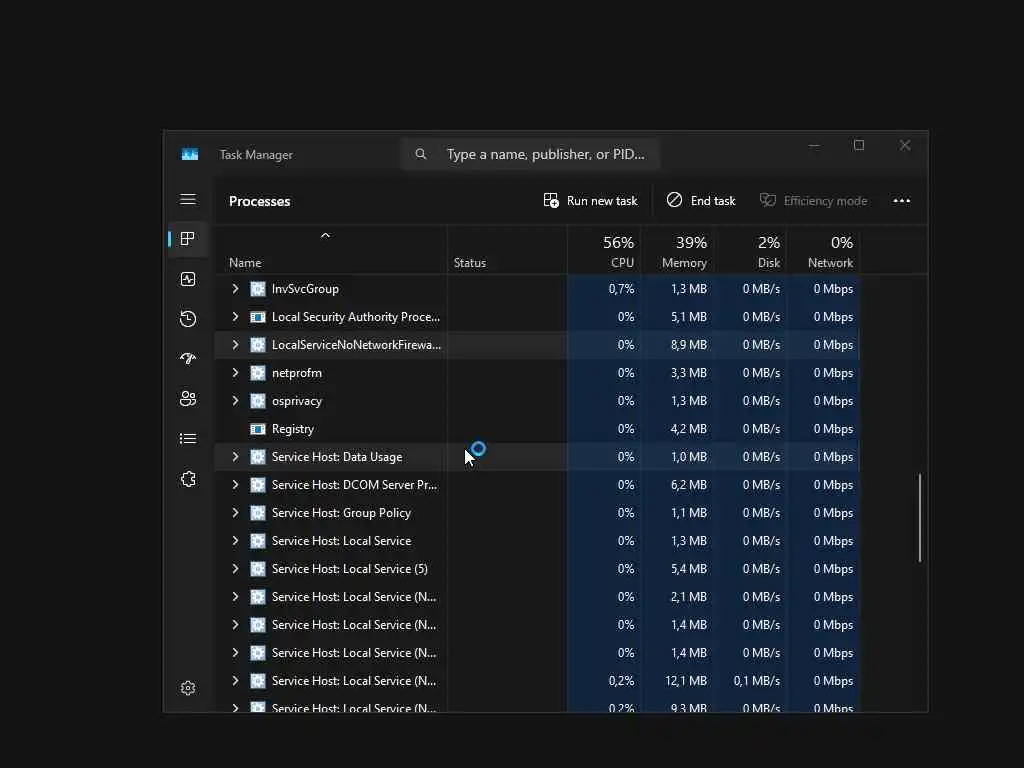Image resolution: width=1024 pixels, height=768 pixels.
Task: Click the Run new task button
Action: pos(590,200)
